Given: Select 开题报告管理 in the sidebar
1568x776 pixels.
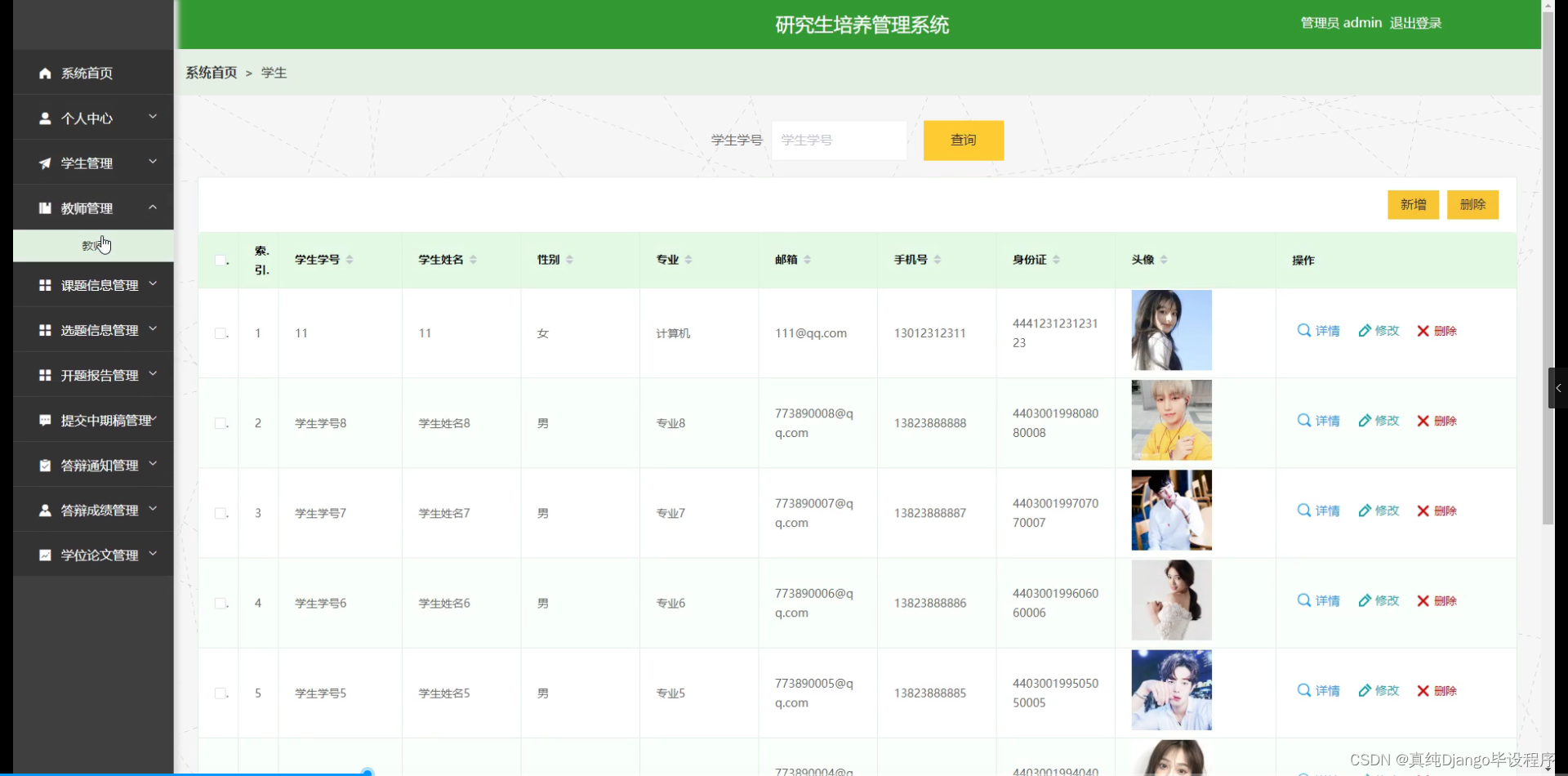Looking at the screenshot, I should point(98,374).
